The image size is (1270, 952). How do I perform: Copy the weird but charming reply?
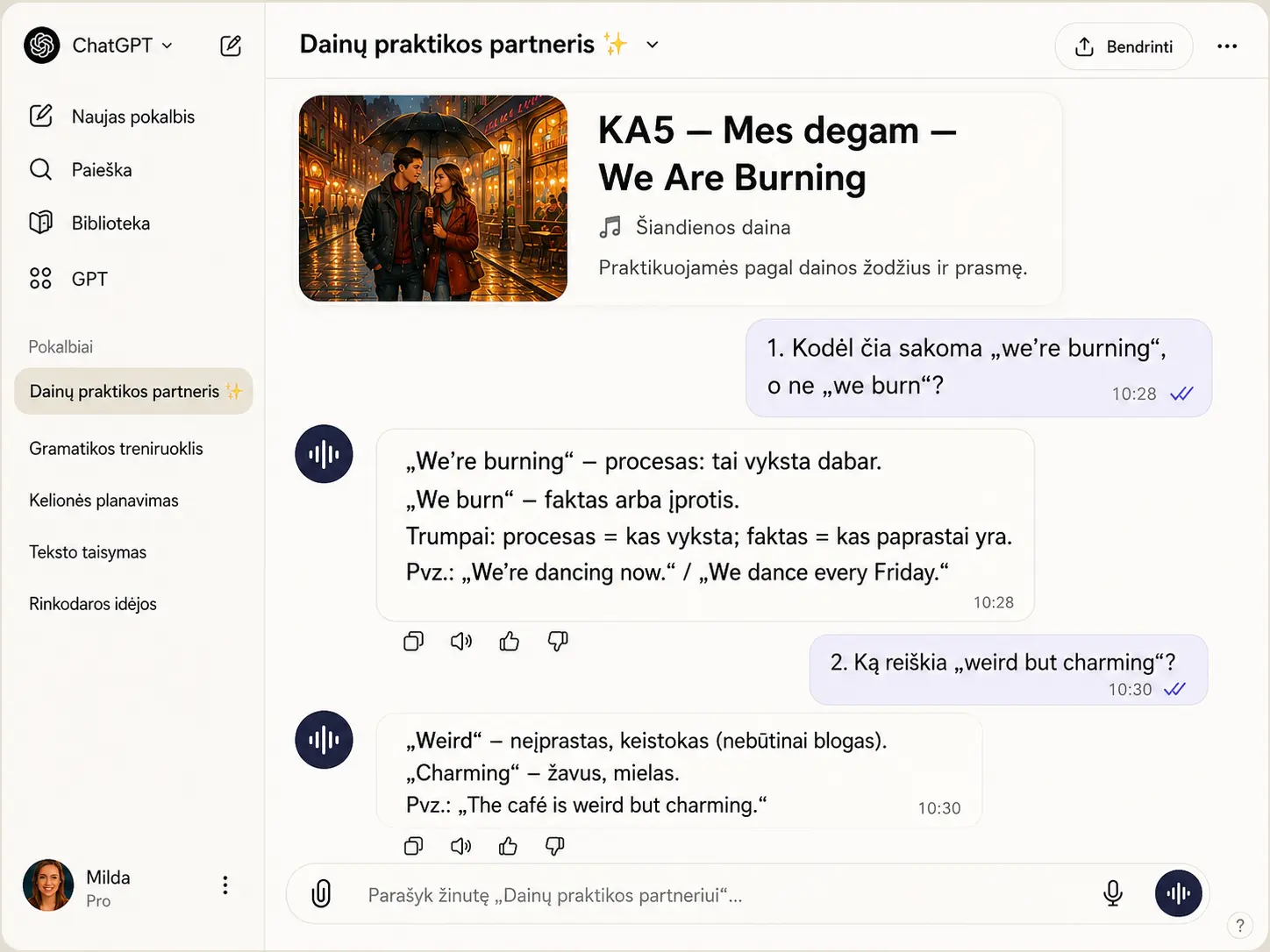pyautogui.click(x=413, y=846)
